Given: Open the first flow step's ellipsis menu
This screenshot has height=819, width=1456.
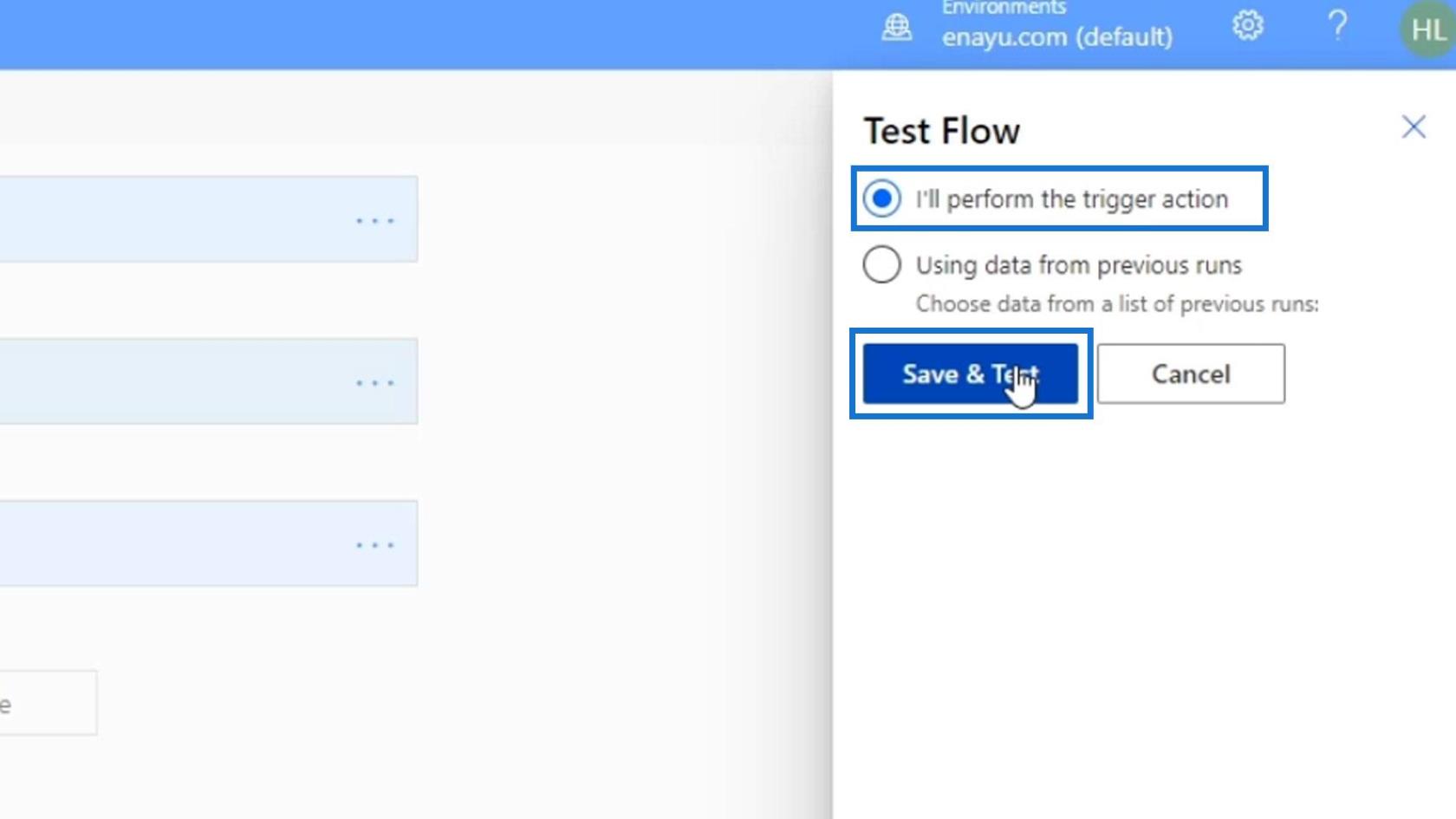Looking at the screenshot, I should pyautogui.click(x=375, y=221).
